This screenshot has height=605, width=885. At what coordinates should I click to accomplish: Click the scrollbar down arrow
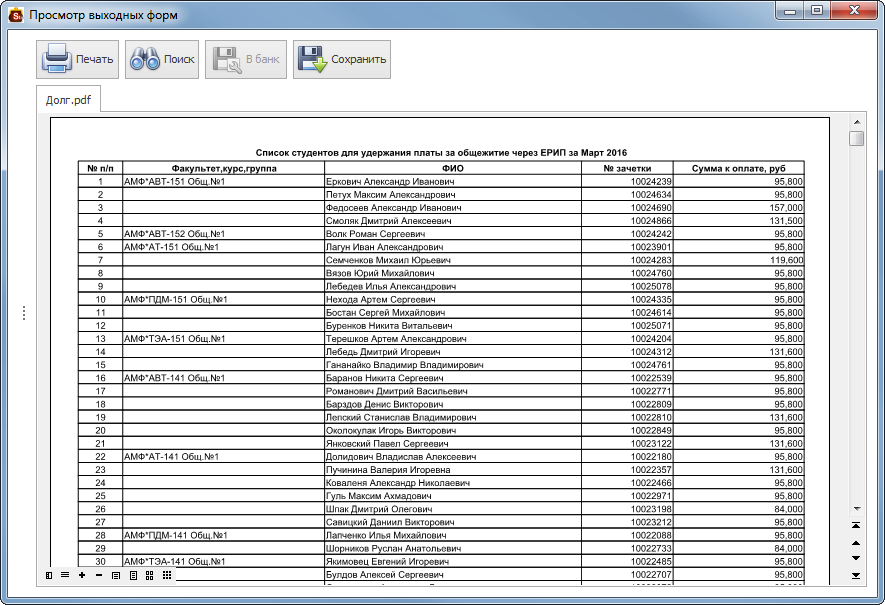pos(857,508)
